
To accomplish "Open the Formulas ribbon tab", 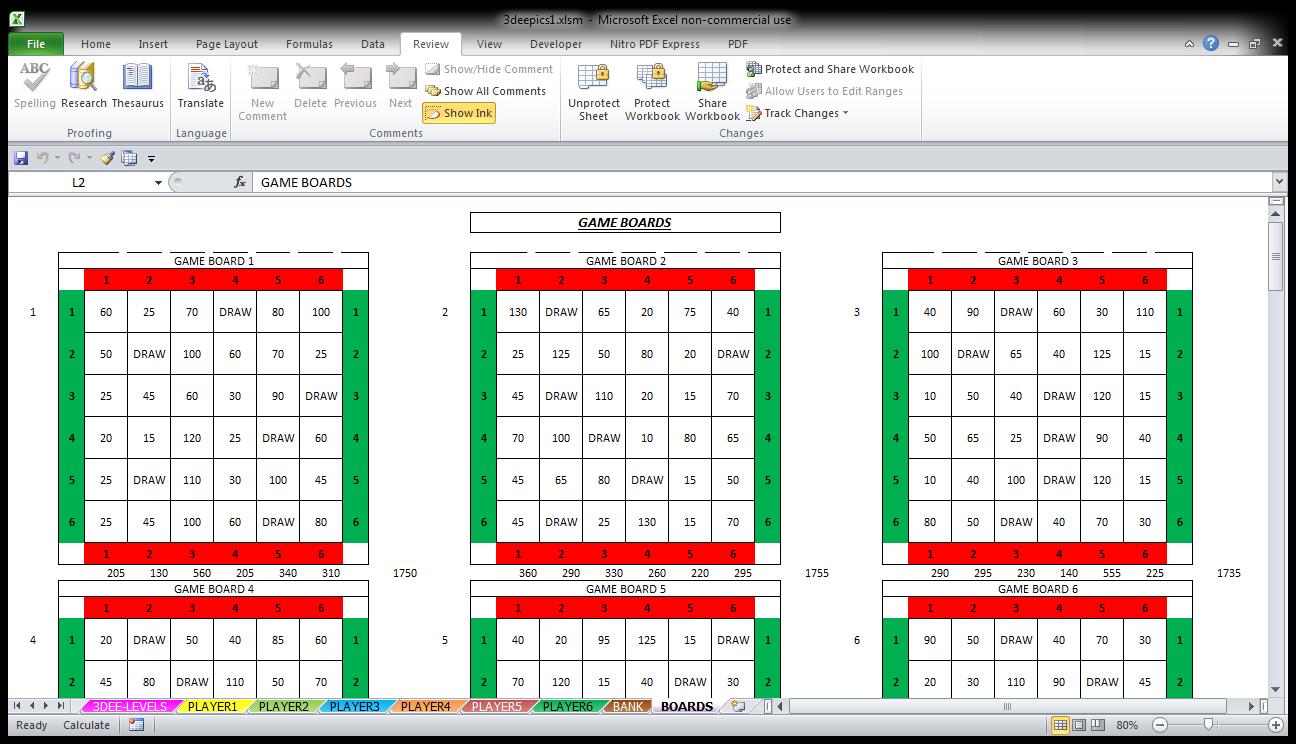I will 309,44.
